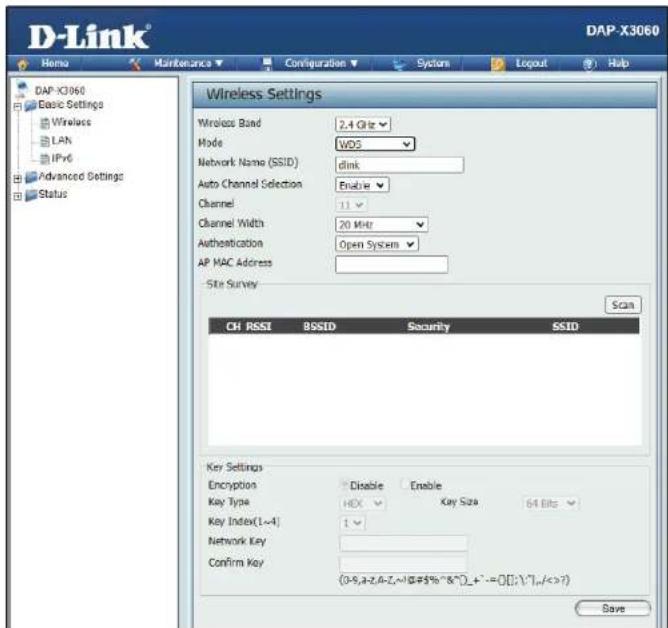Viewport: 668px width, 628px height.
Task: Click the AP MAC Address field
Action: (392, 265)
